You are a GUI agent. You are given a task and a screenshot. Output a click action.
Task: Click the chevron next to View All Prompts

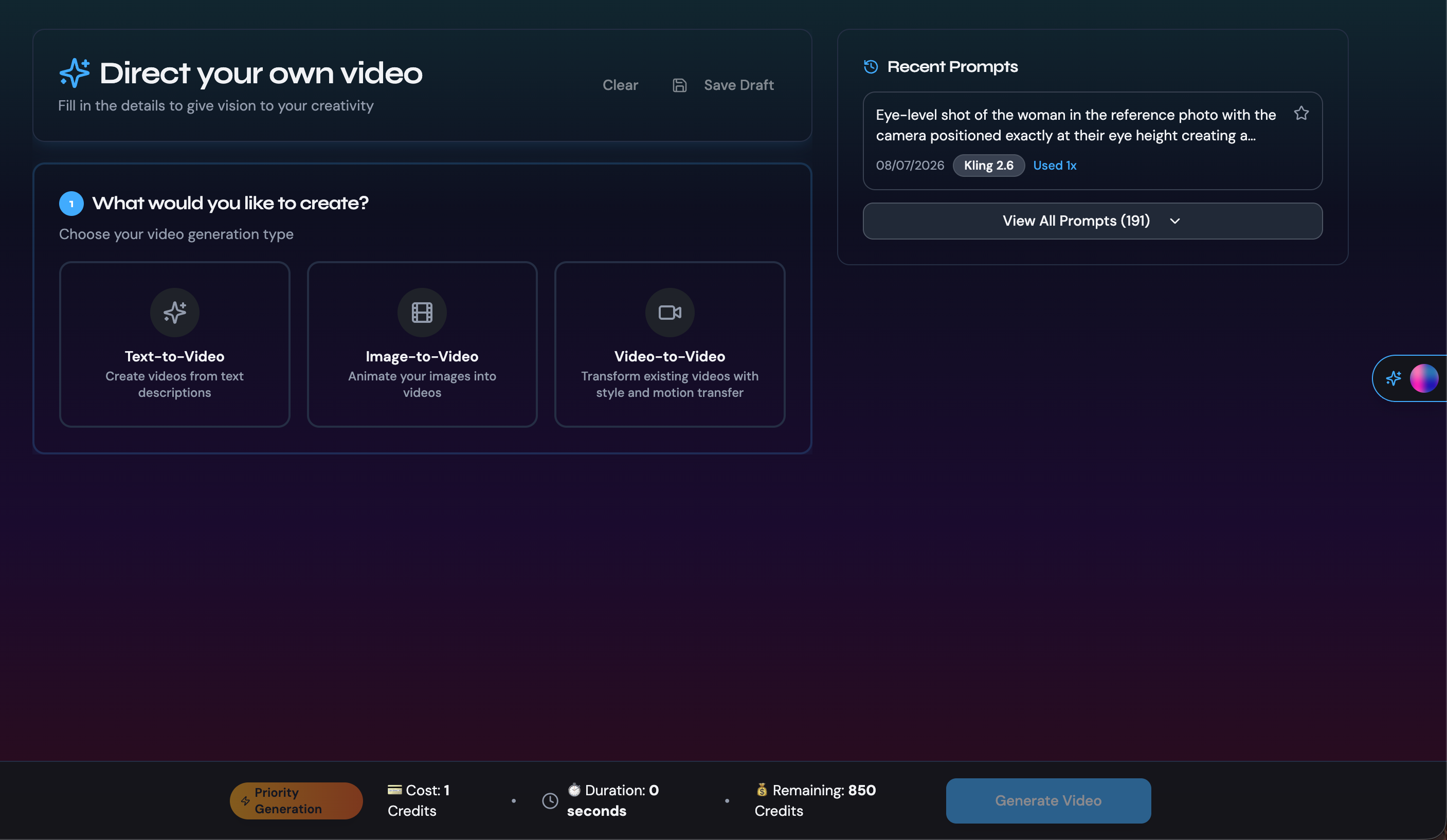1175,221
